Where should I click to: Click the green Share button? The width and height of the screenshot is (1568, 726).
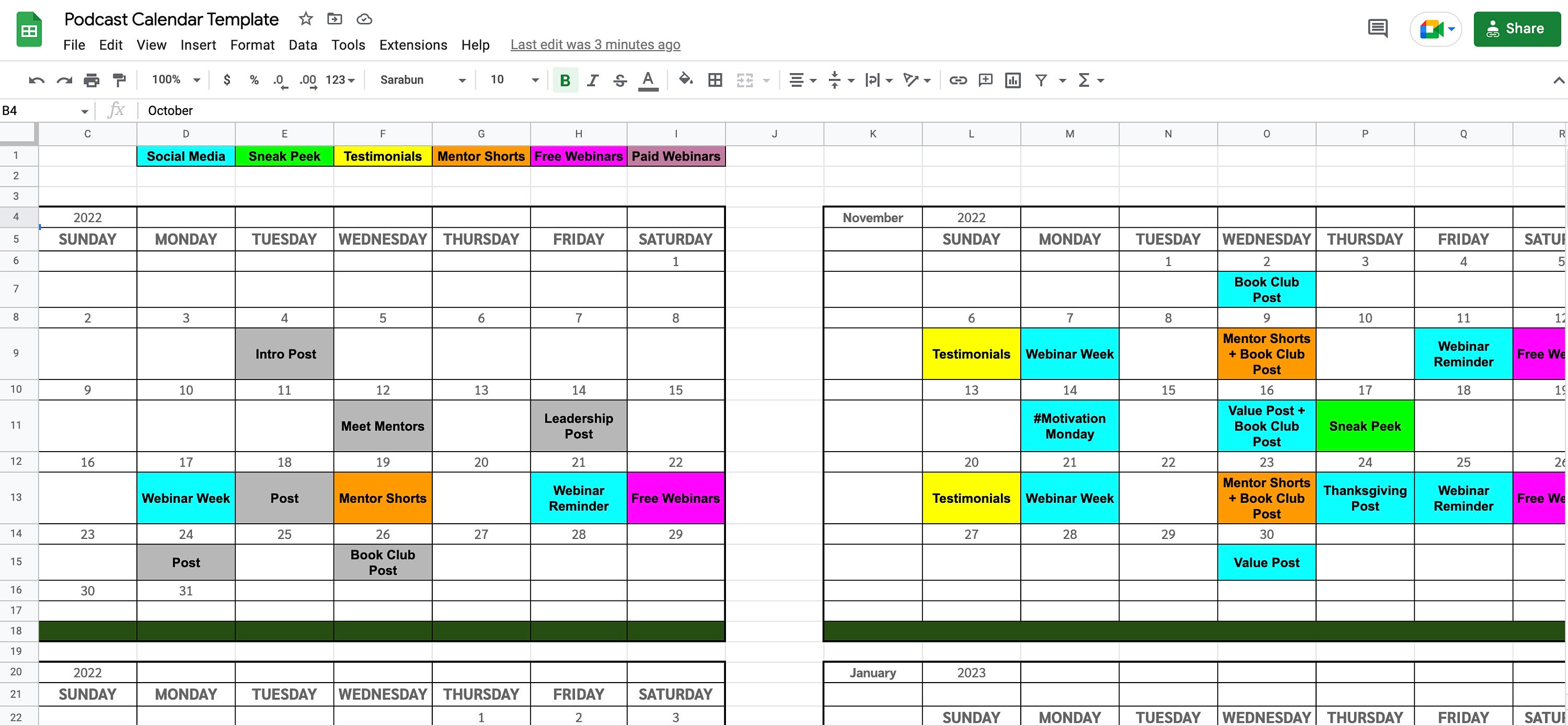coord(1517,29)
